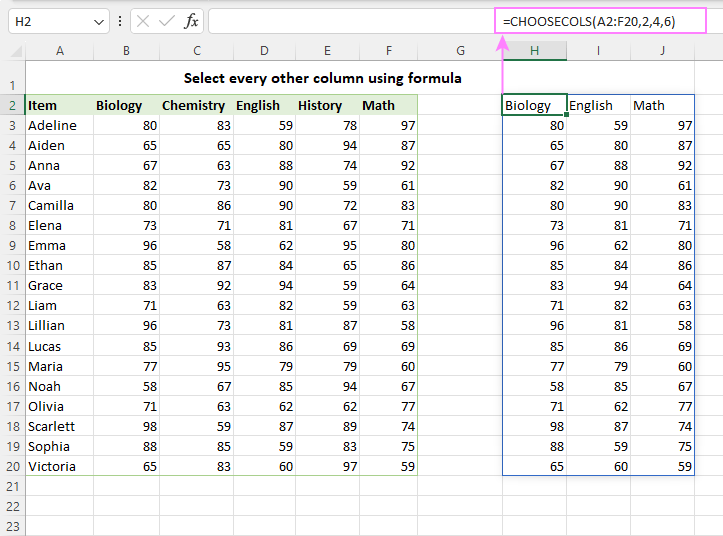Screen dimensions: 723x536
Task: Click the fill handle of cell H2
Action: coord(566,114)
